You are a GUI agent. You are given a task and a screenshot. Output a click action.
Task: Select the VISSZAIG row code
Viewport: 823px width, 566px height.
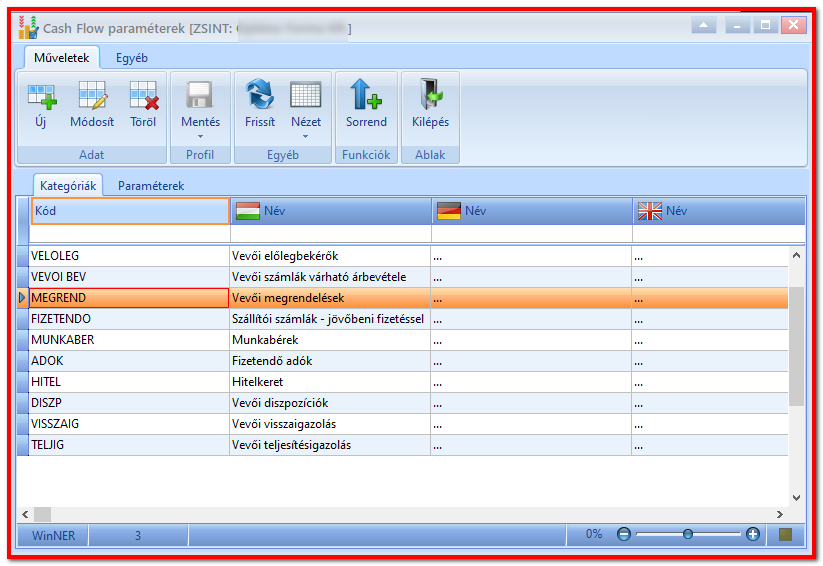(129, 424)
